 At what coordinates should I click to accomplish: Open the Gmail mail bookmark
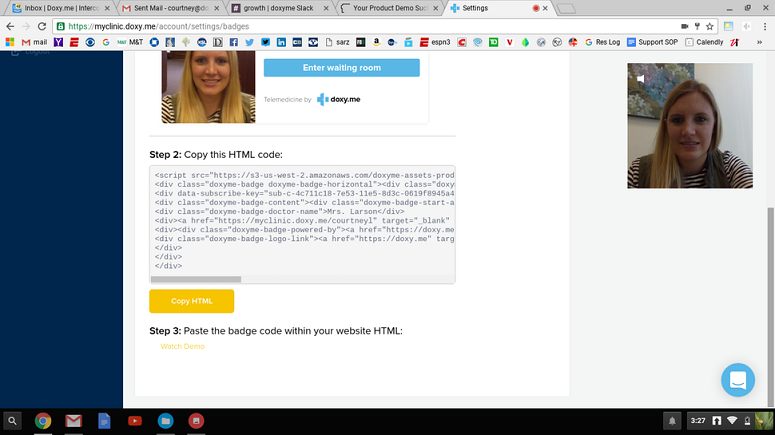(x=34, y=43)
